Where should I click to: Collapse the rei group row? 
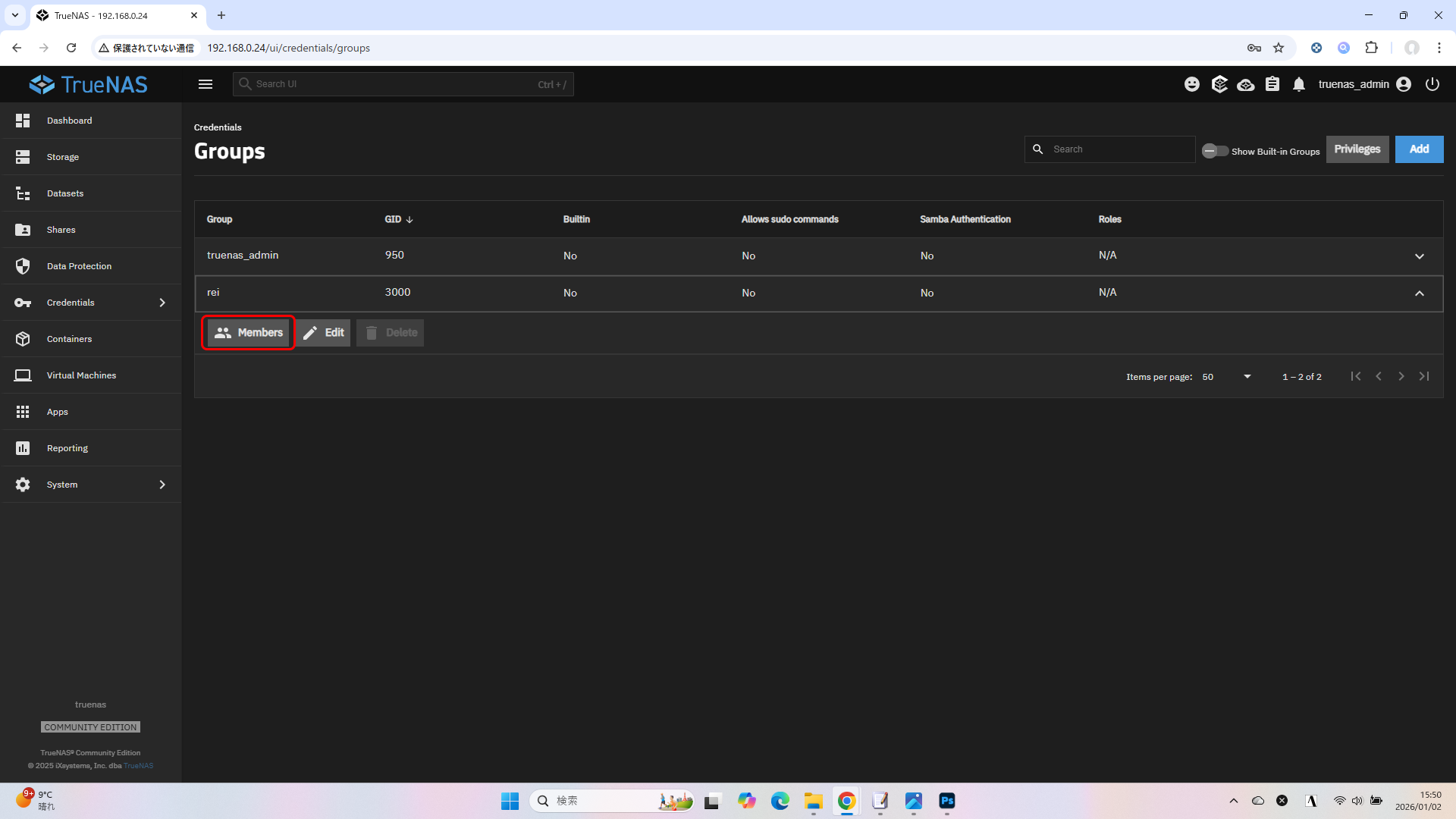1420,293
